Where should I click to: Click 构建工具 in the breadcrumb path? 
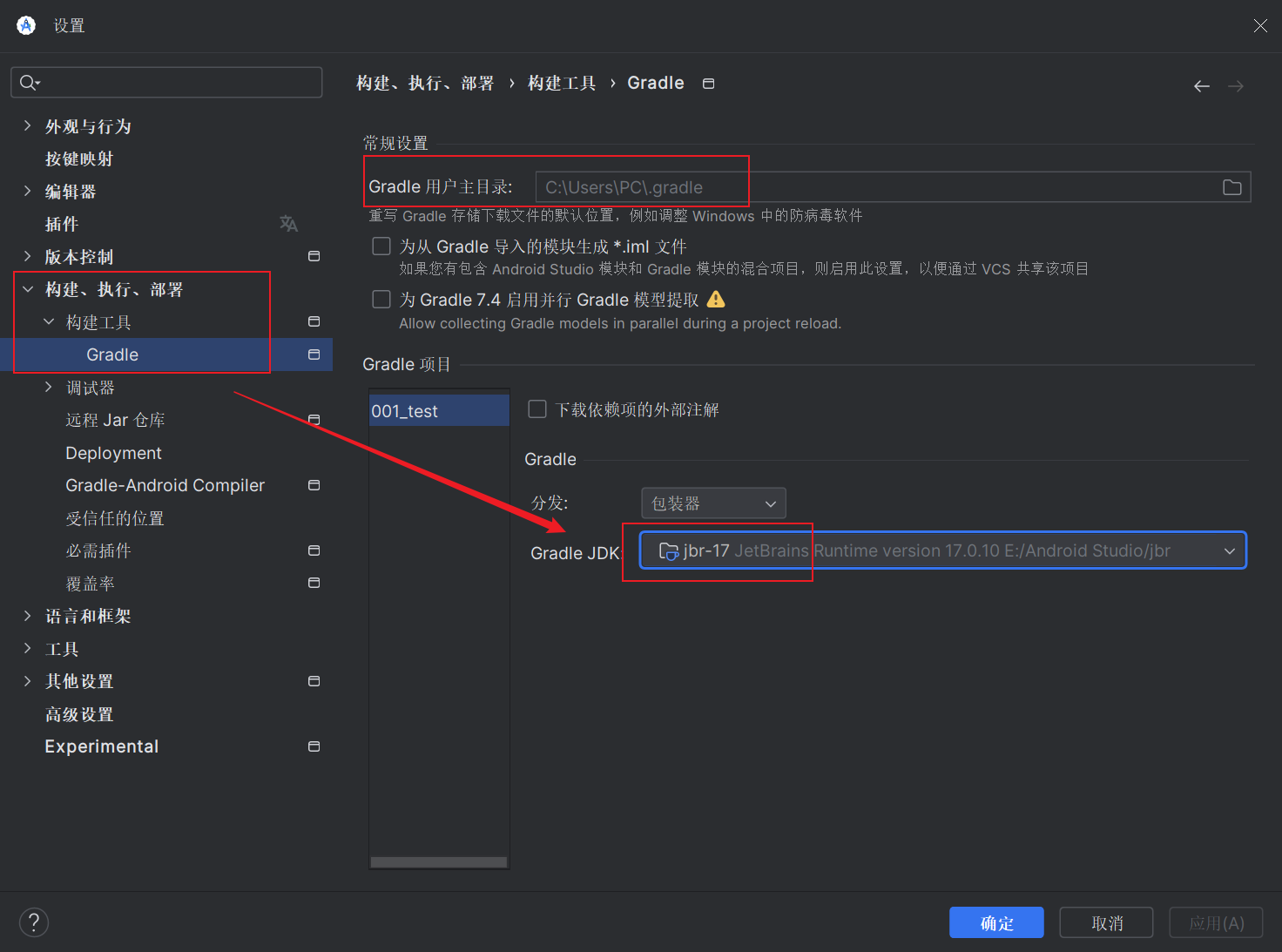coord(561,83)
